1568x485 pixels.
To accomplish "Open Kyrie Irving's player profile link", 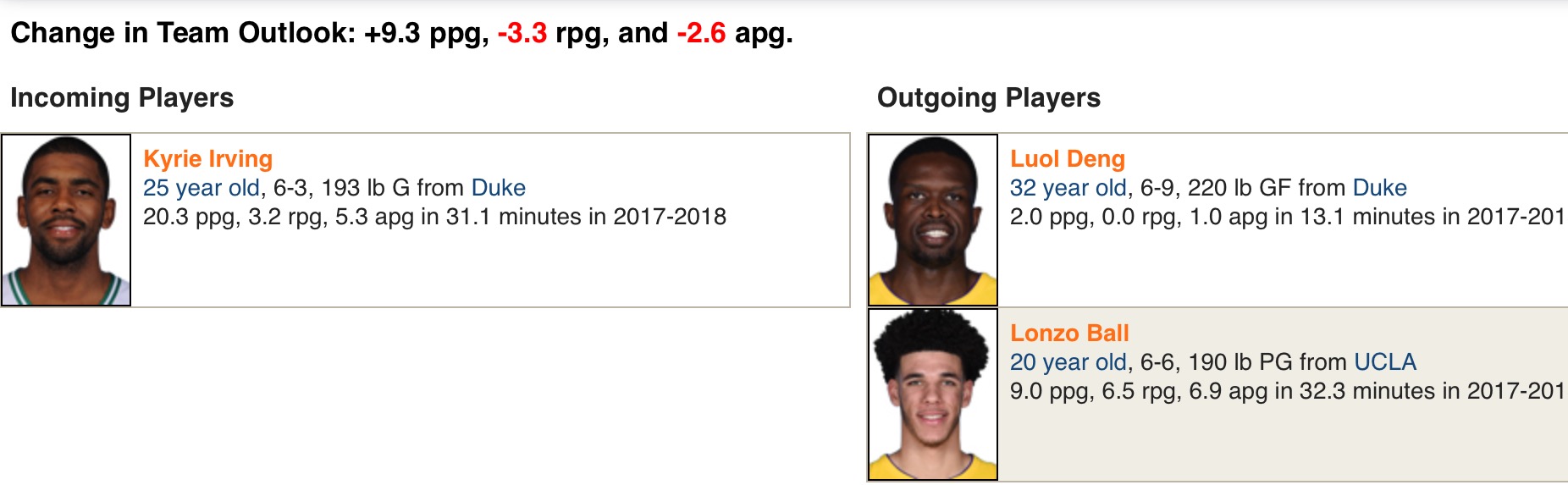I will (207, 159).
